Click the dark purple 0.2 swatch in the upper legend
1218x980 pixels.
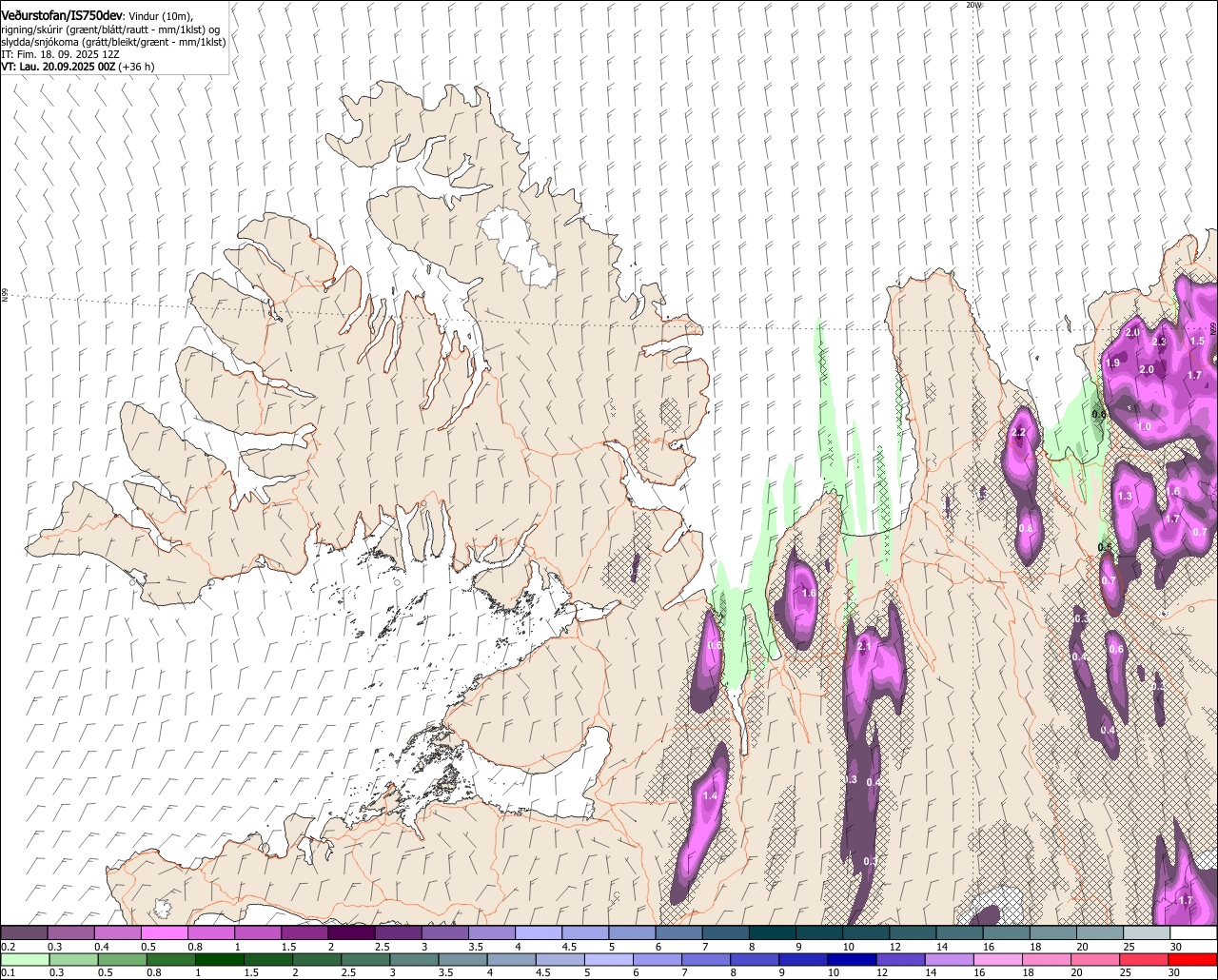pyautogui.click(x=24, y=932)
